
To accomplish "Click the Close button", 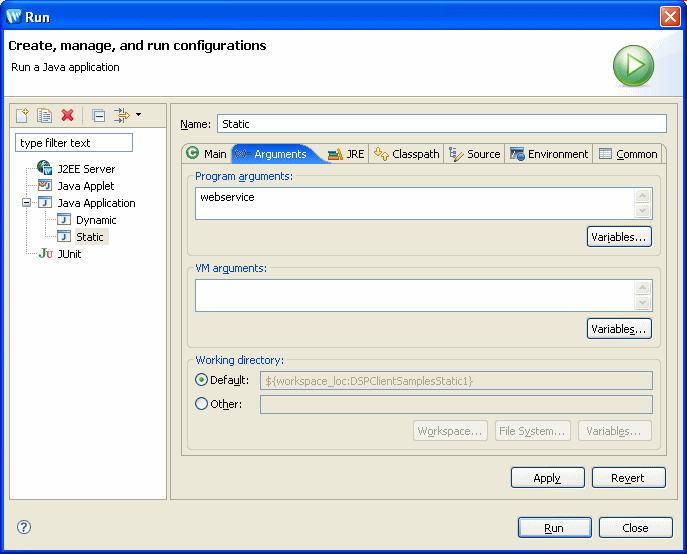I will pos(635,528).
